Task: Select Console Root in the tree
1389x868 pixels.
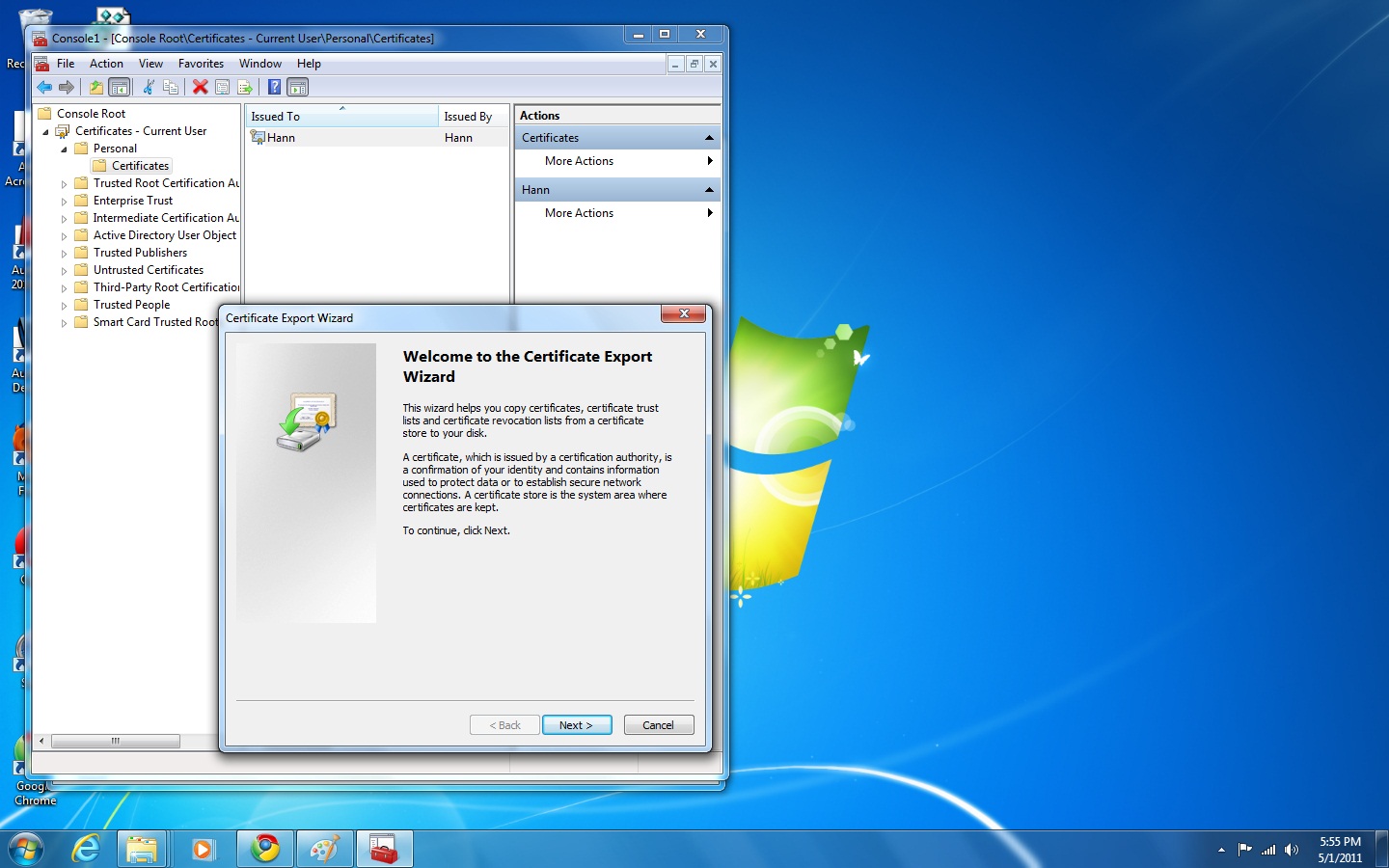Action: (91, 114)
